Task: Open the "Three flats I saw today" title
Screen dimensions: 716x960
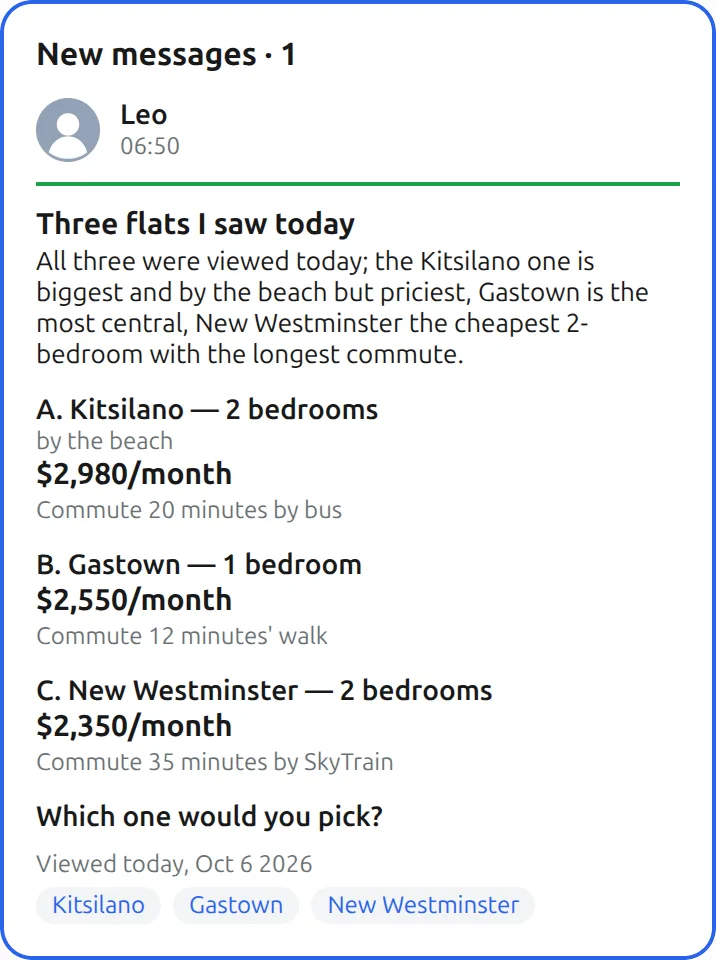Action: 195,224
